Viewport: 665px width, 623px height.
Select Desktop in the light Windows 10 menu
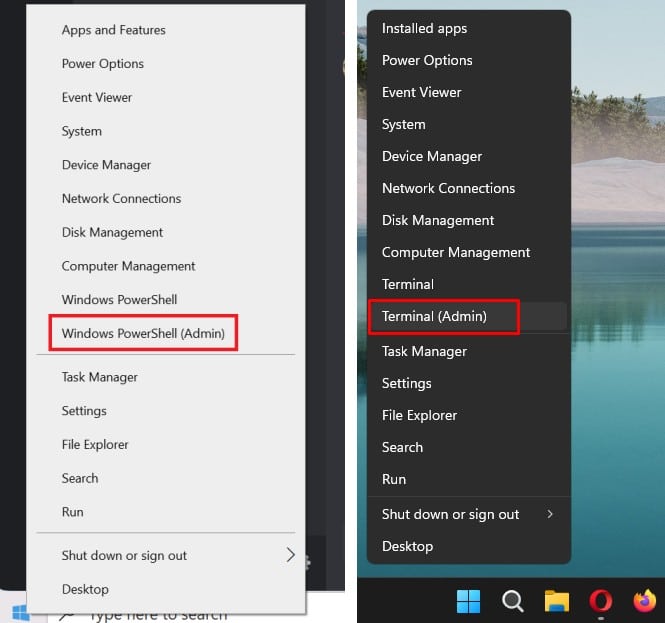tap(166, 589)
